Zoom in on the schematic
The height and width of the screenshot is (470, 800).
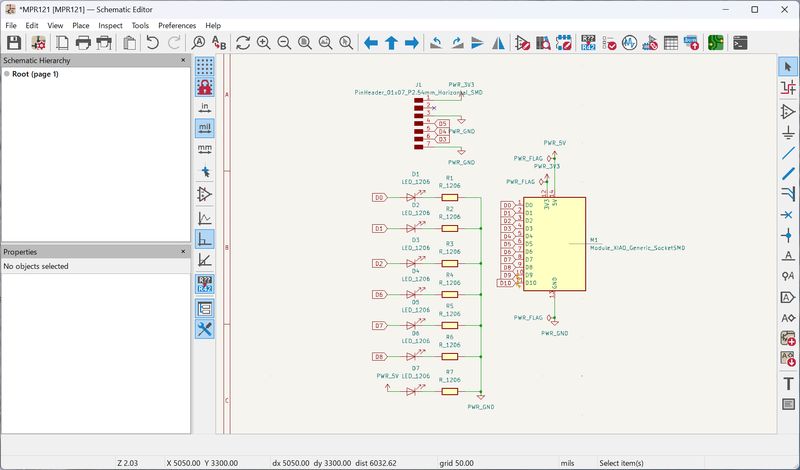click(264, 43)
